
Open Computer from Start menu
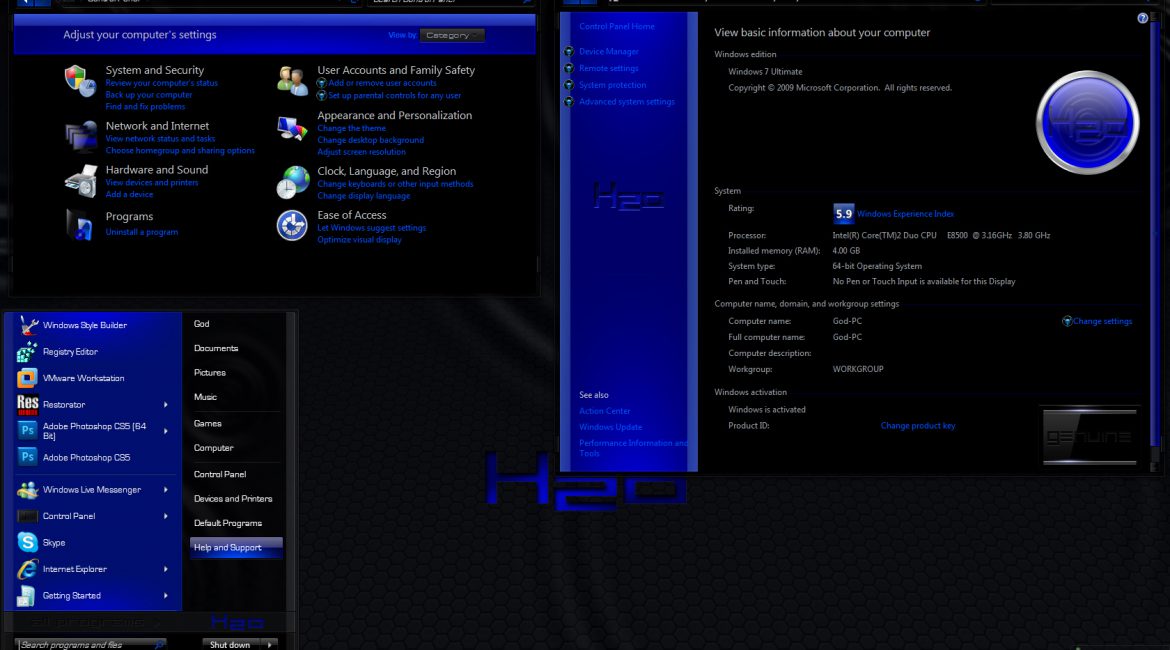pyautogui.click(x=213, y=448)
